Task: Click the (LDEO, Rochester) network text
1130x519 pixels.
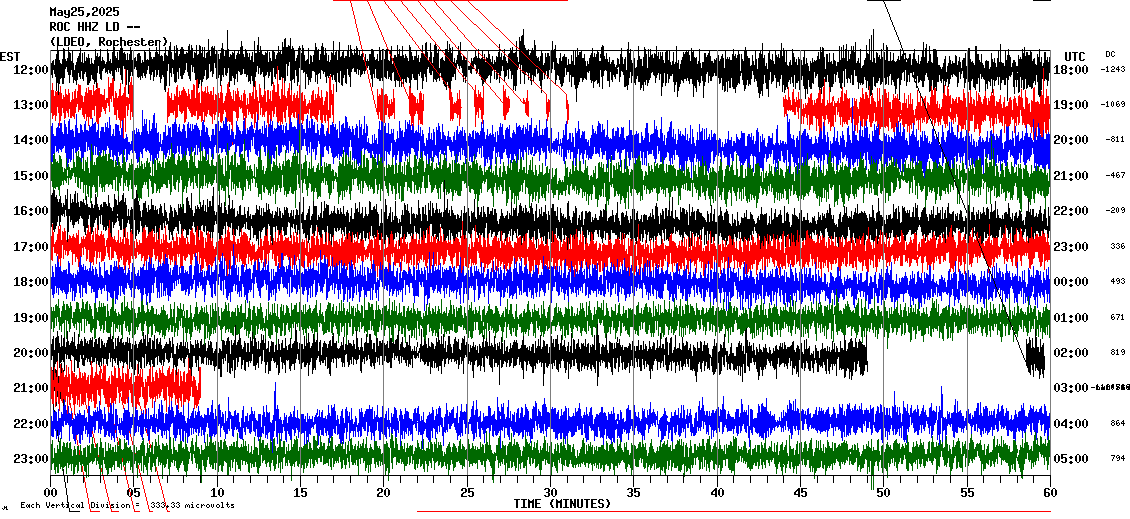Action: click(x=109, y=42)
